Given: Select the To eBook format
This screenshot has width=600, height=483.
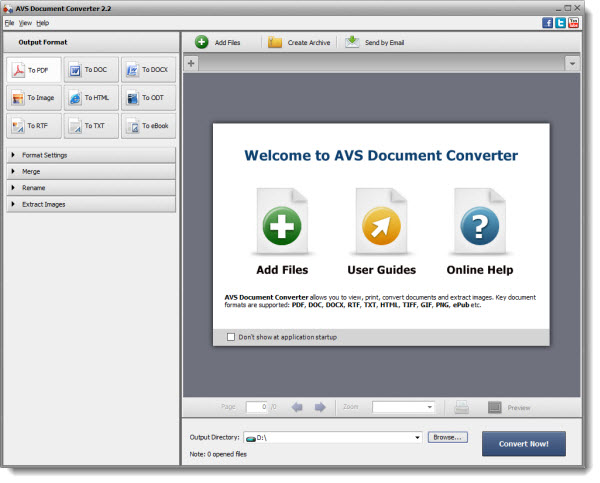Looking at the screenshot, I should tap(148, 126).
